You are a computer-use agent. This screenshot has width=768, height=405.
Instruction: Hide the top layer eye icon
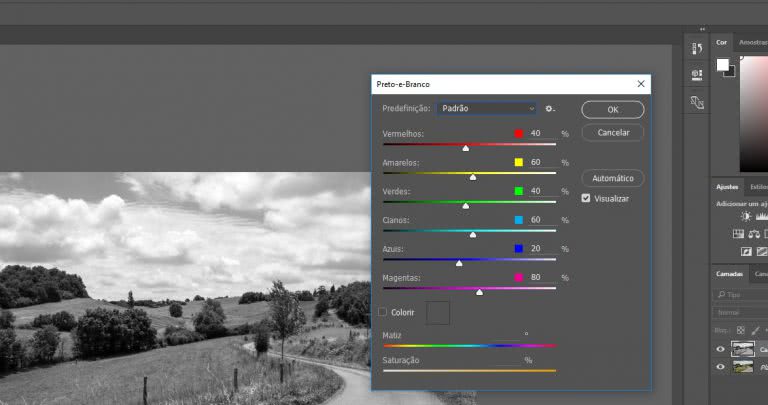(720, 349)
